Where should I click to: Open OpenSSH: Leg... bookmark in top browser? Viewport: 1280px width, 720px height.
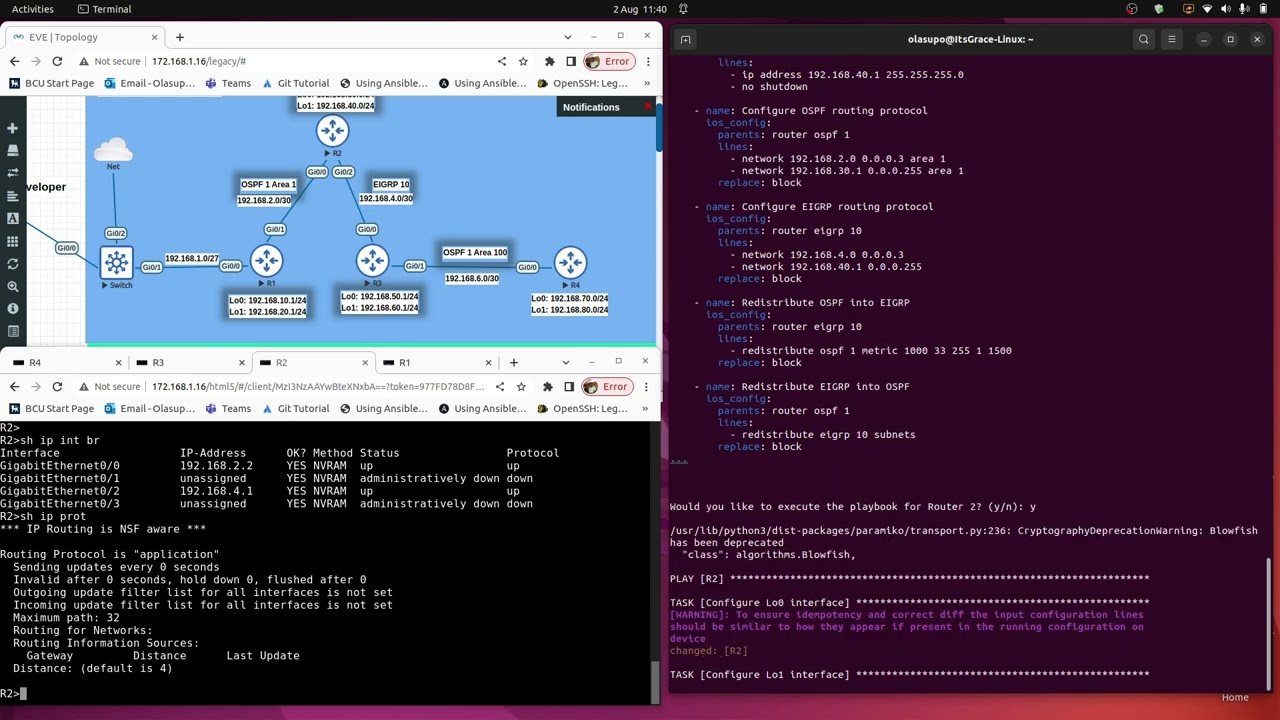[582, 83]
